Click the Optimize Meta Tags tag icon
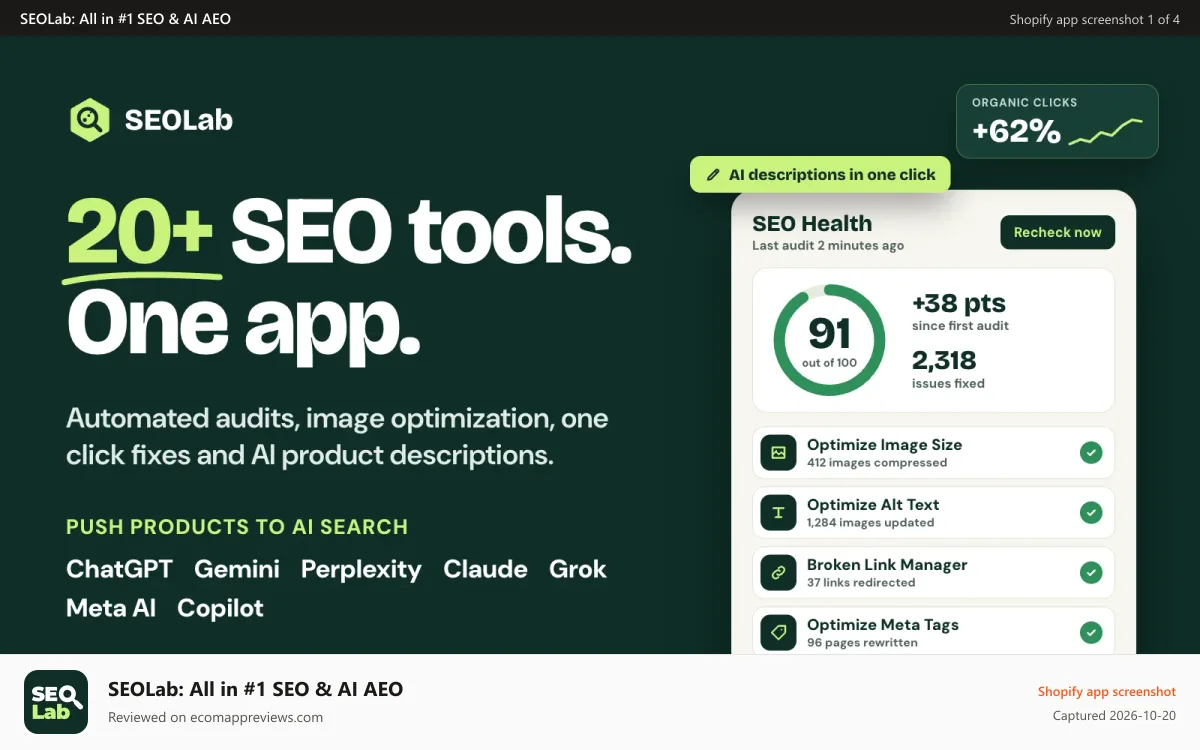Image resolution: width=1200 pixels, height=750 pixels. coord(779,633)
